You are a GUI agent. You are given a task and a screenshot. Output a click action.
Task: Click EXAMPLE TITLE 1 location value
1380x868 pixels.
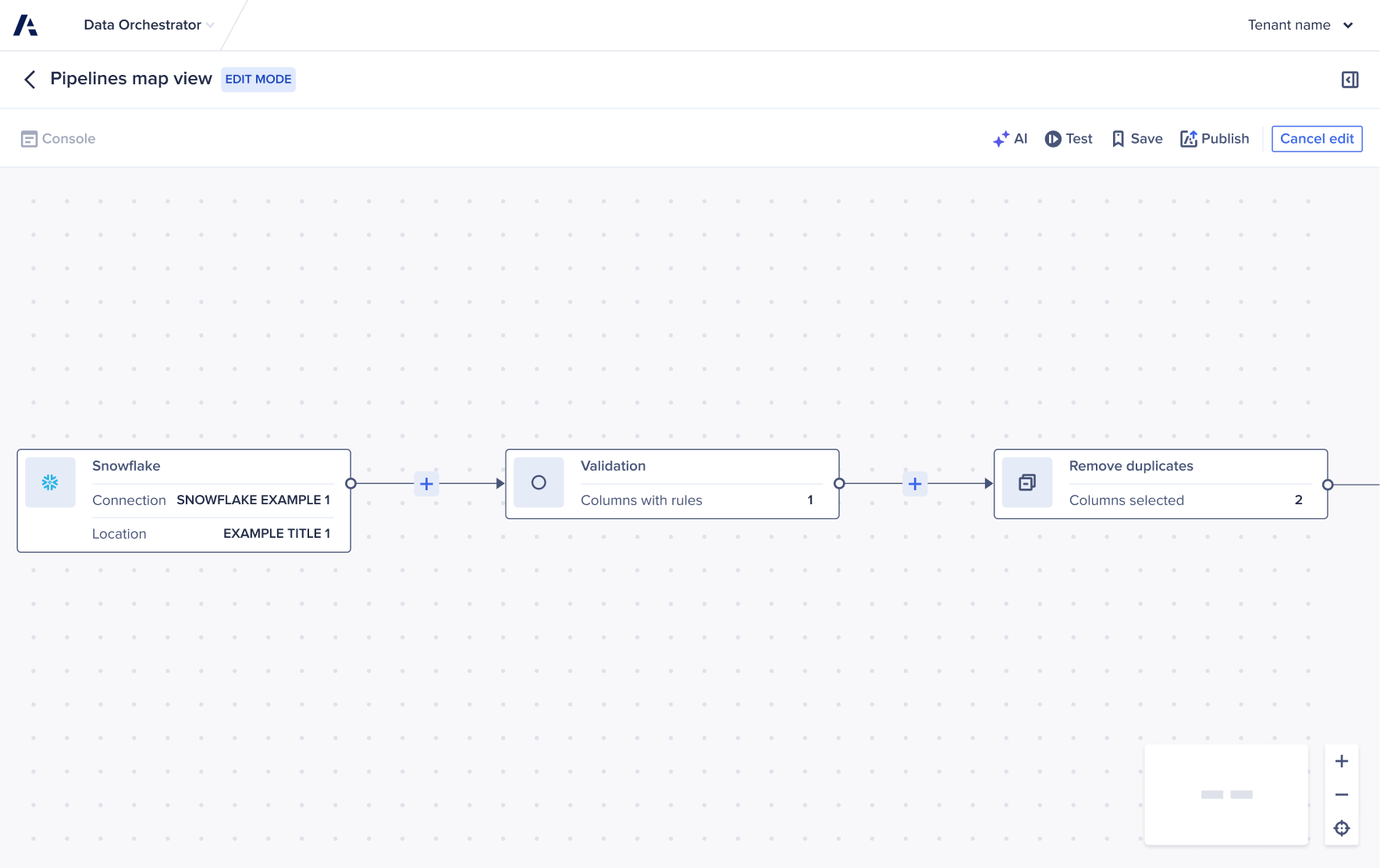277,533
